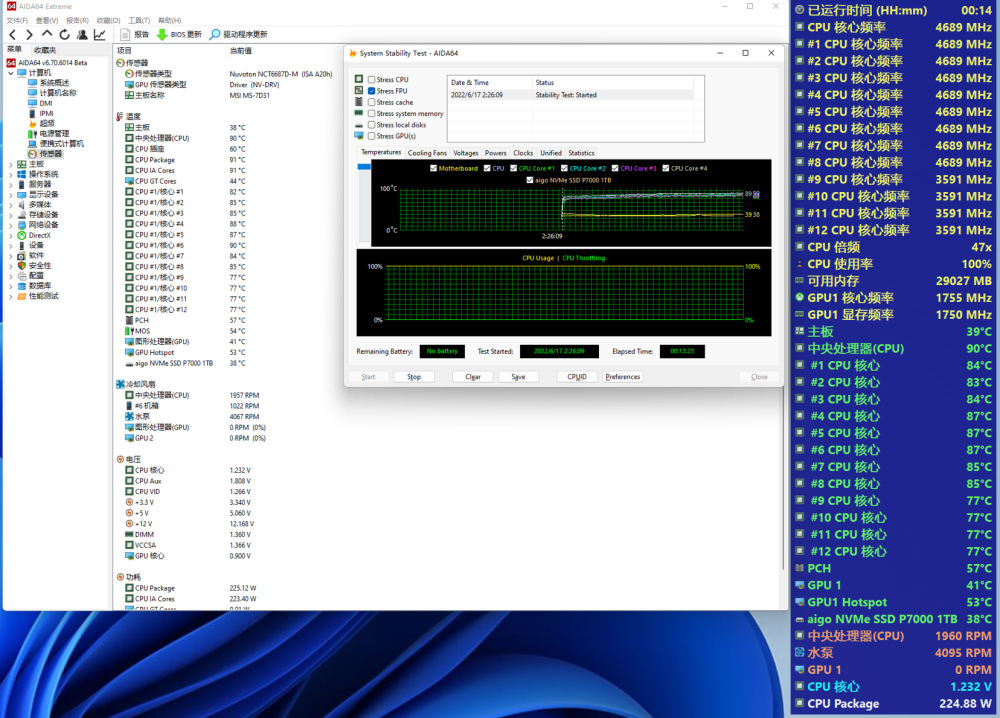Enable the Stress CPU checkbox
This screenshot has width=1000, height=718.
[x=372, y=80]
